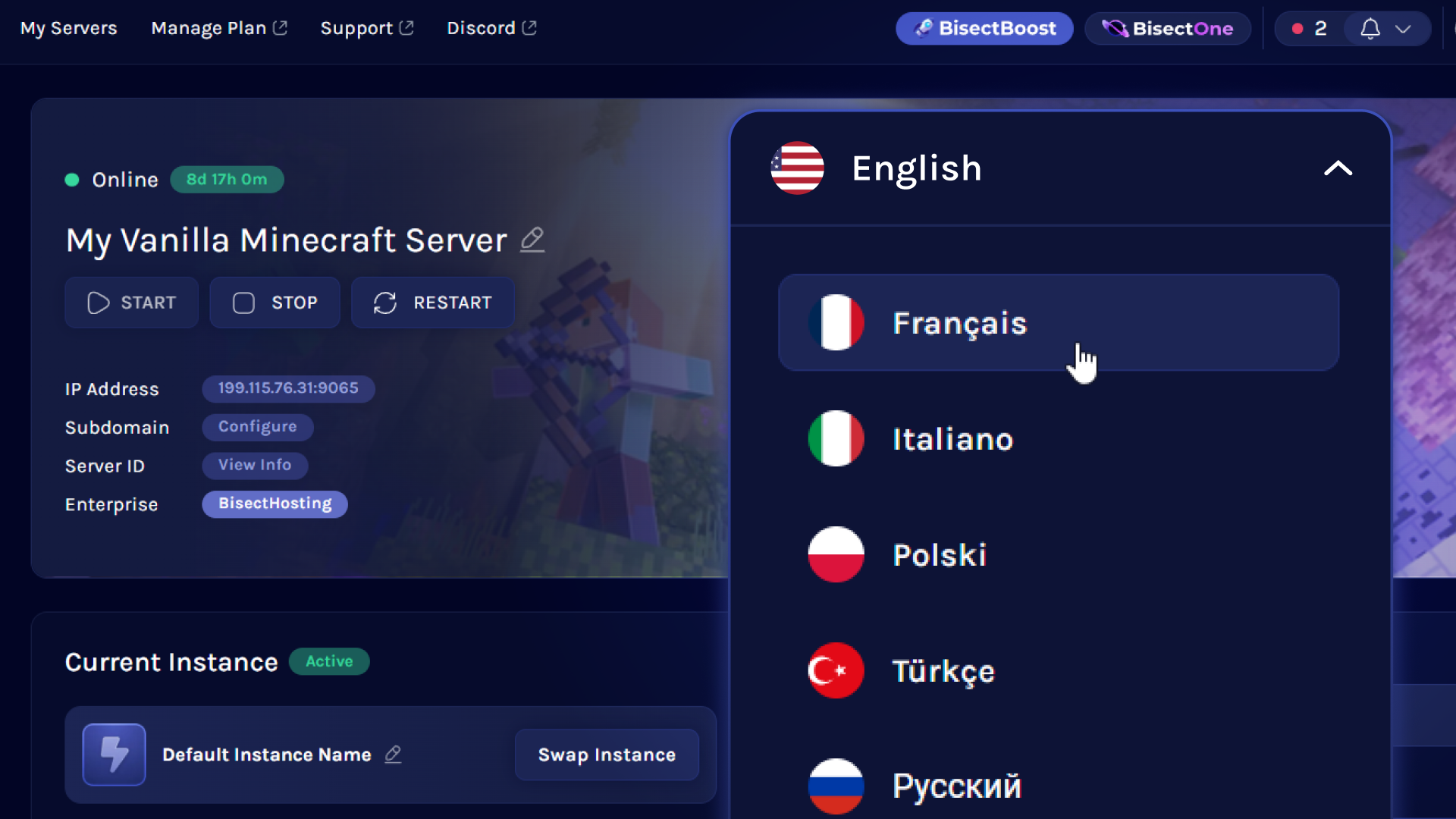Collapse the English language dropdown chevron
The image size is (1456, 819).
pos(1338,168)
